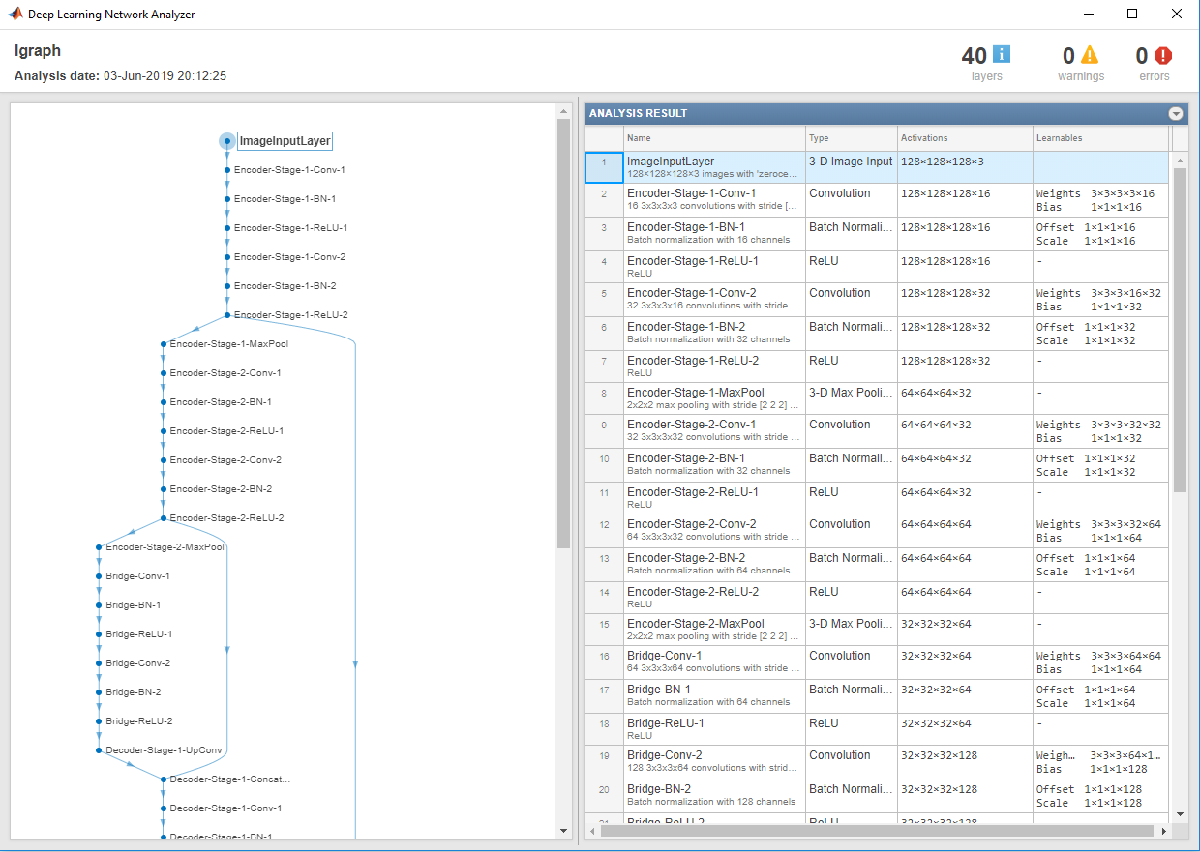Image resolution: width=1200 pixels, height=852 pixels.
Task: Click the graph pane vertical scrollbar thumb
Action: click(563, 335)
